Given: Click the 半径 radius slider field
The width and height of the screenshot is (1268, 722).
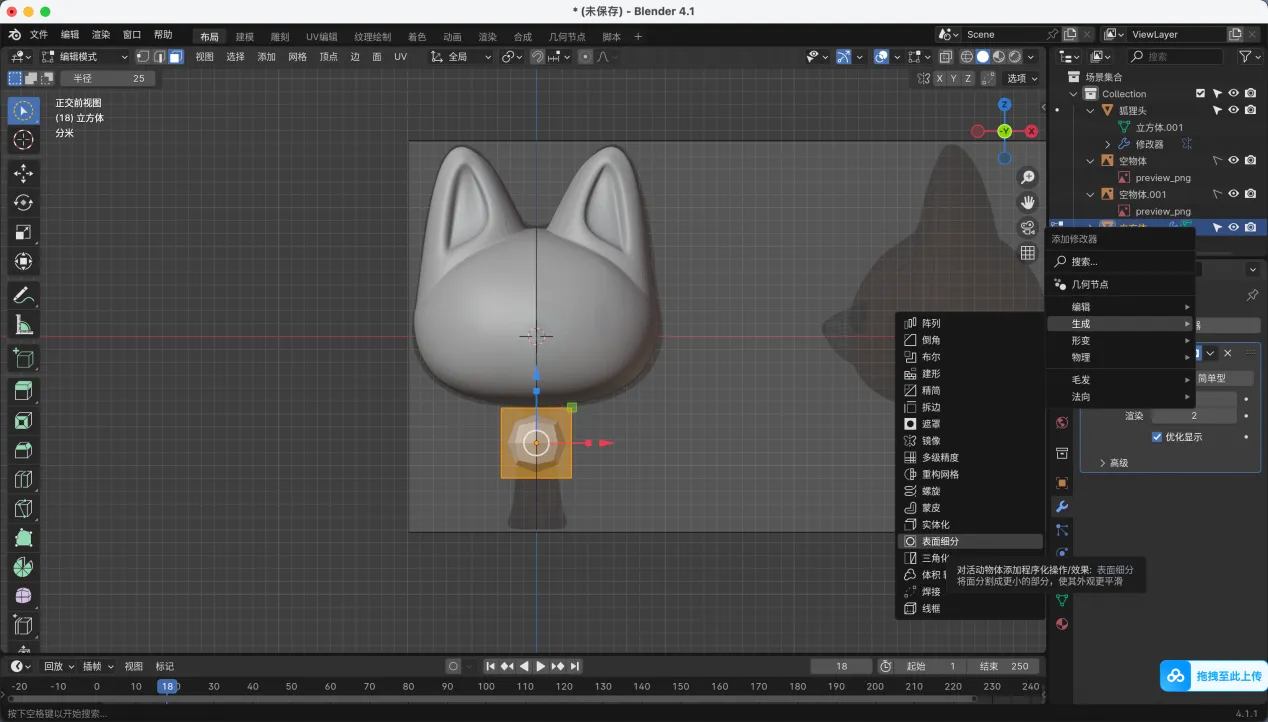Looking at the screenshot, I should pos(107,78).
